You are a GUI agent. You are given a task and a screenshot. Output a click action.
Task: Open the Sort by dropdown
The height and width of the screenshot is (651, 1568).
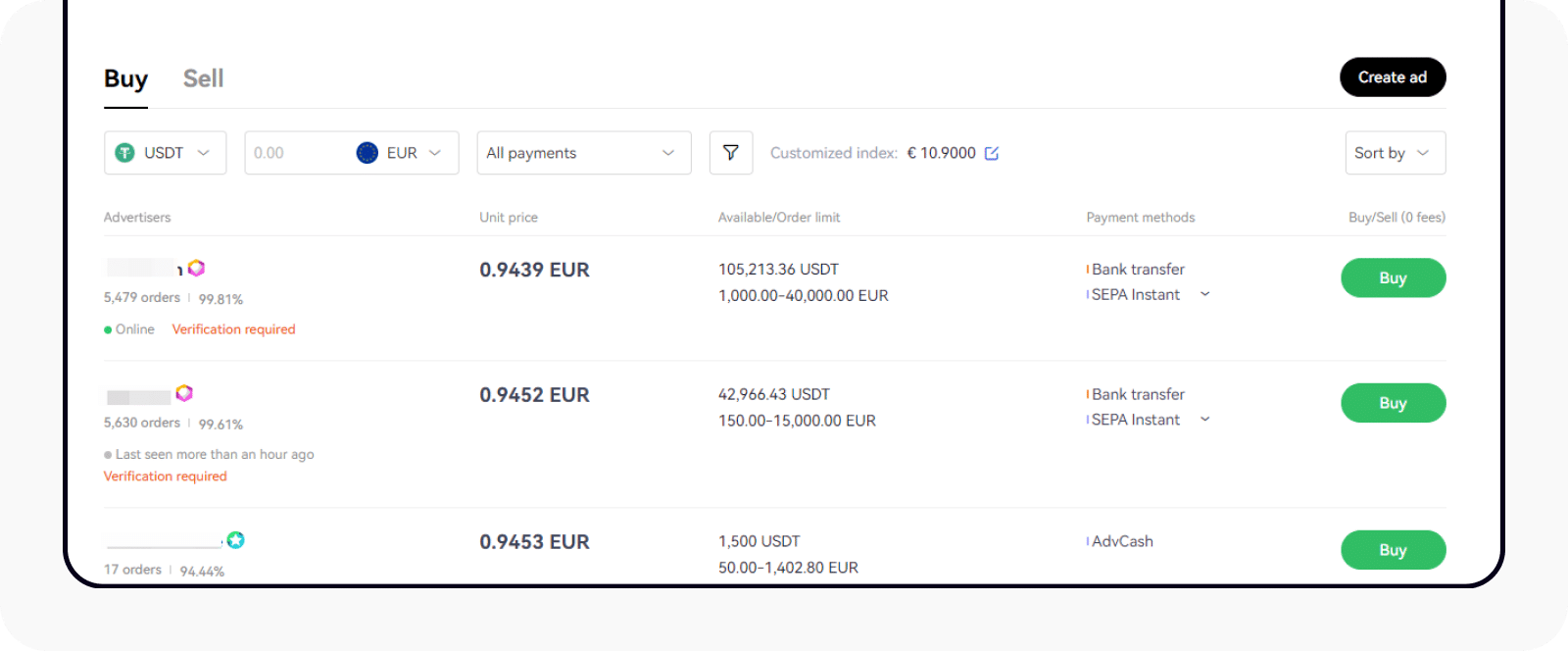click(1395, 153)
